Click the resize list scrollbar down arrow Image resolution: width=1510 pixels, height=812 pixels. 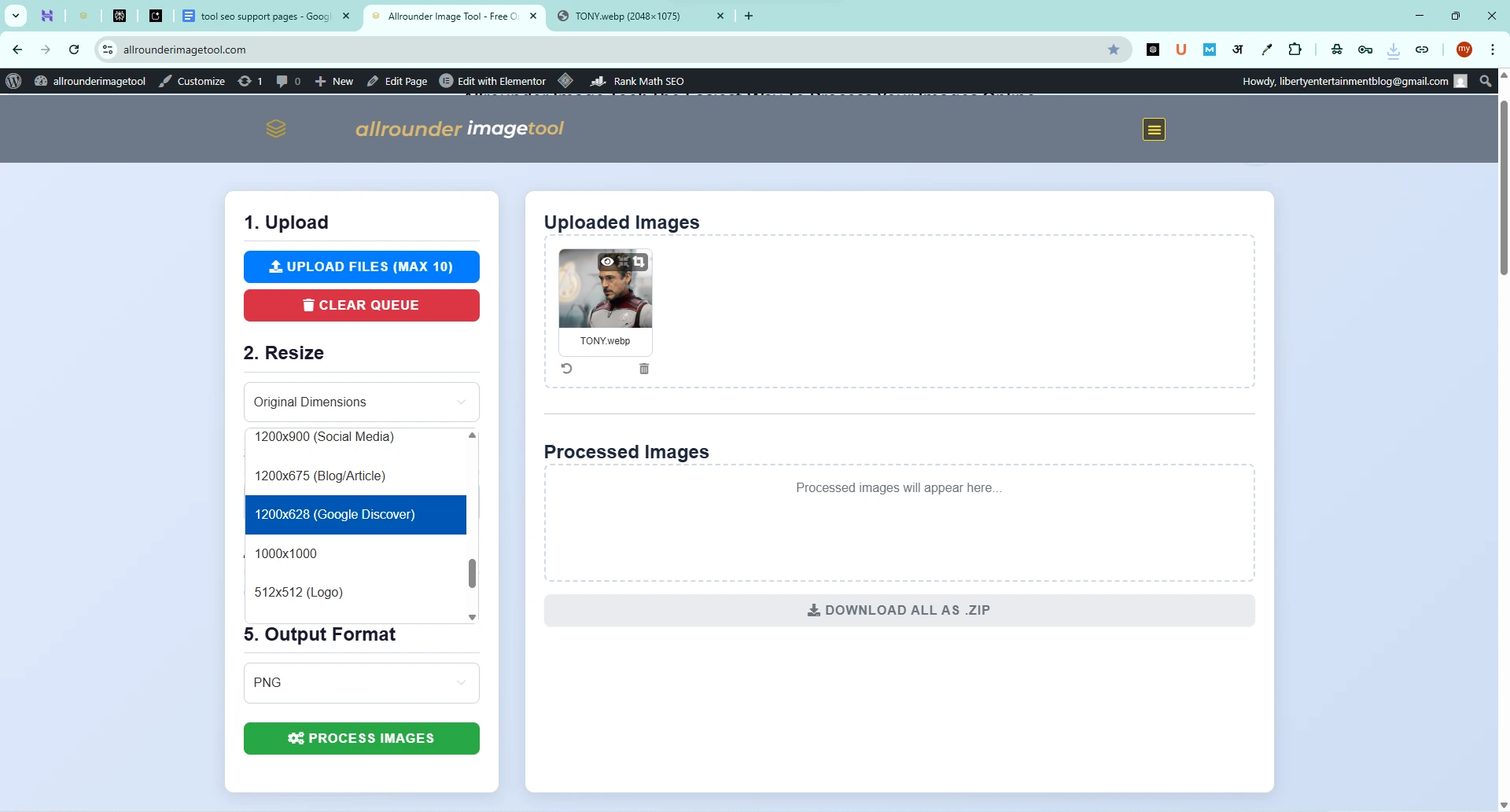click(x=472, y=617)
